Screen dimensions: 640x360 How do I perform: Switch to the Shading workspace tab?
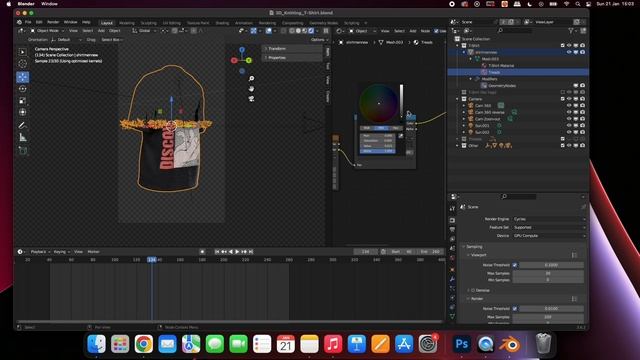tap(222, 23)
